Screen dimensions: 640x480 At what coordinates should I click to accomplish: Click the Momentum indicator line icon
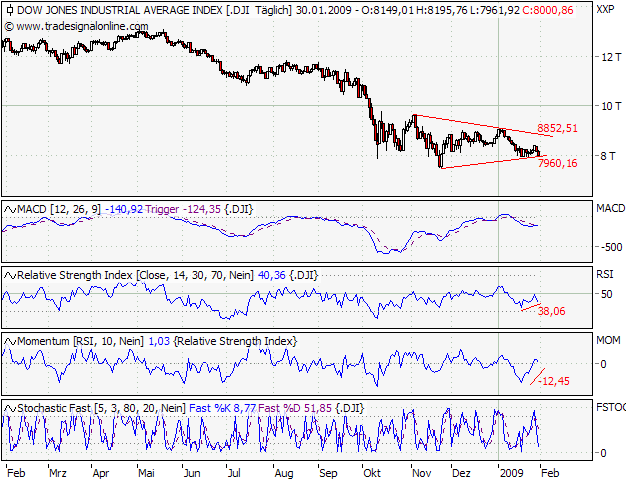[x=10, y=341]
